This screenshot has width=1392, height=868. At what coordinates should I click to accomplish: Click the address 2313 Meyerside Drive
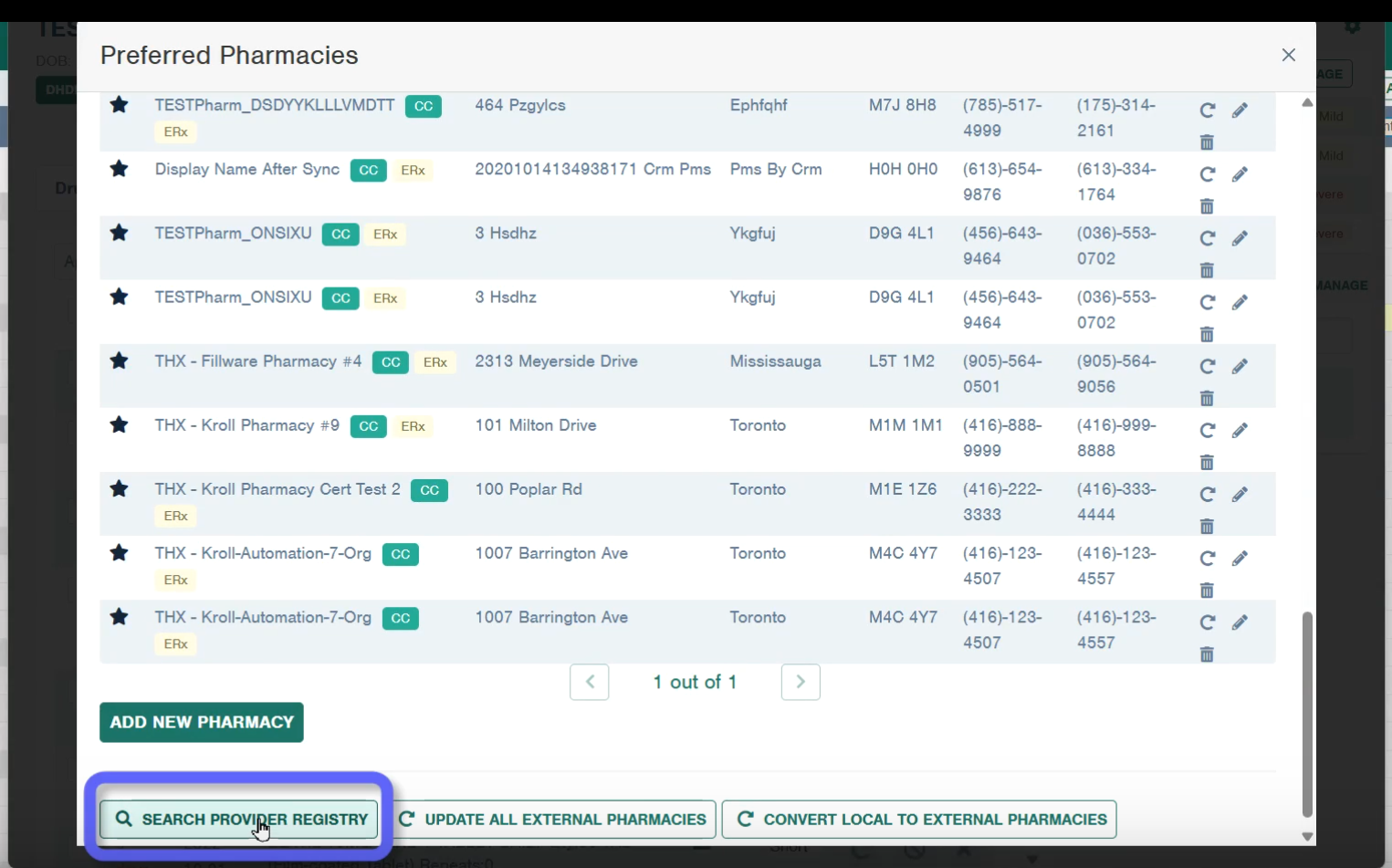556,361
